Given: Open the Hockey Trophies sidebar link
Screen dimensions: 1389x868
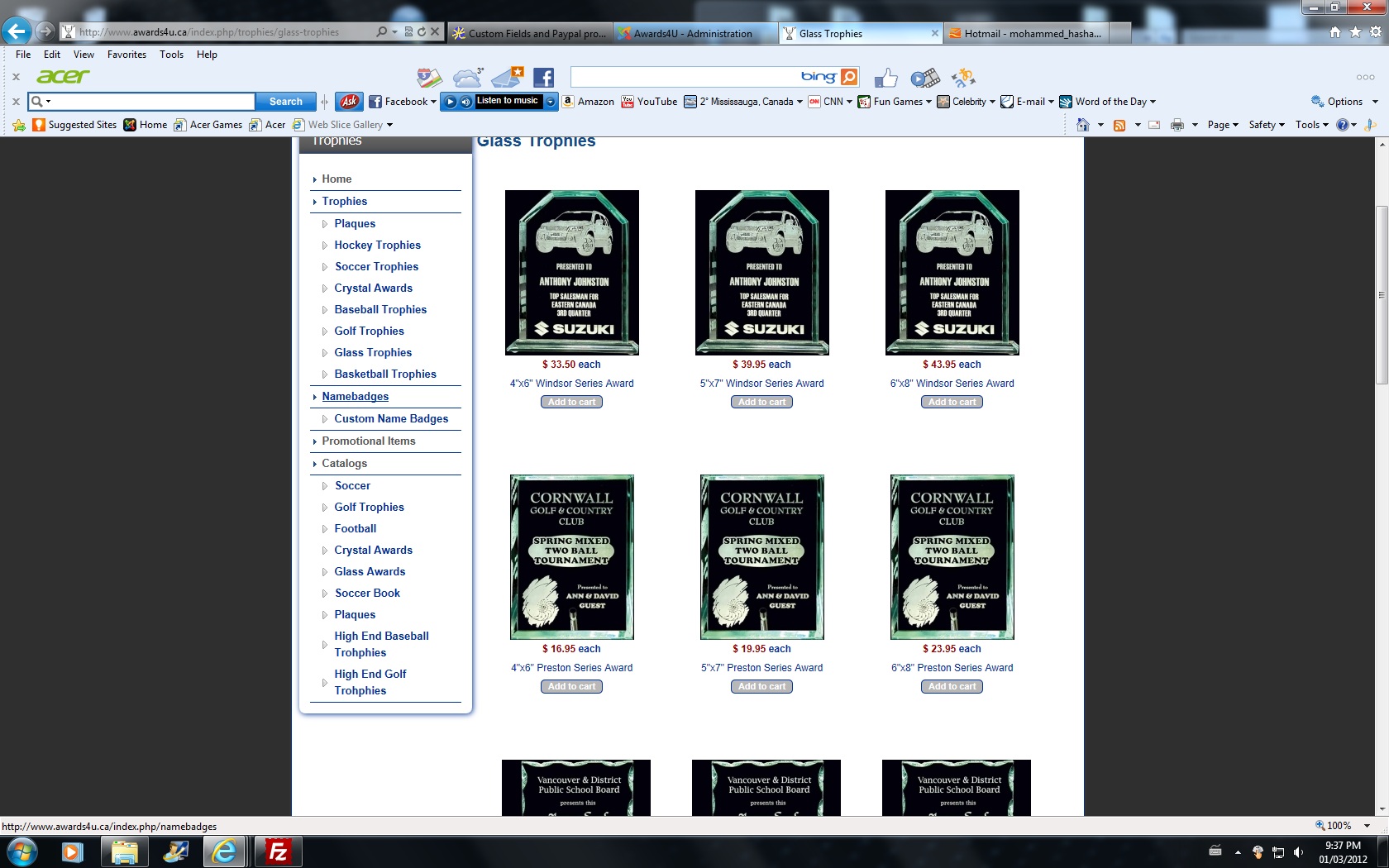Looking at the screenshot, I should coord(378,245).
